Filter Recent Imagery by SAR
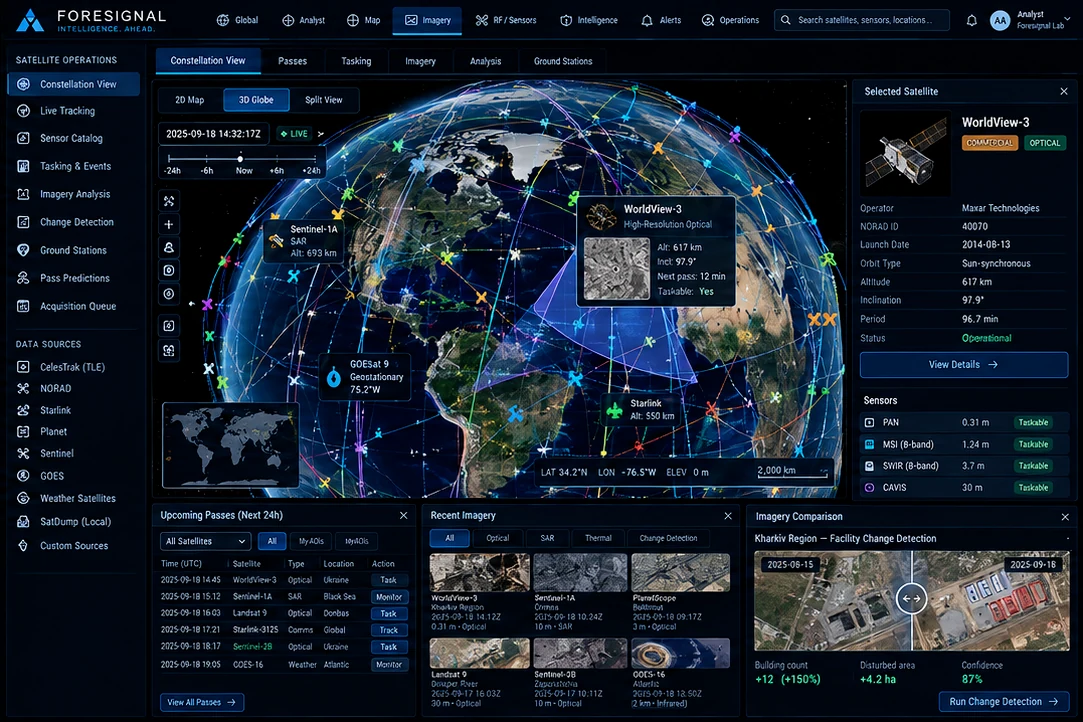1083x722 pixels. point(547,538)
